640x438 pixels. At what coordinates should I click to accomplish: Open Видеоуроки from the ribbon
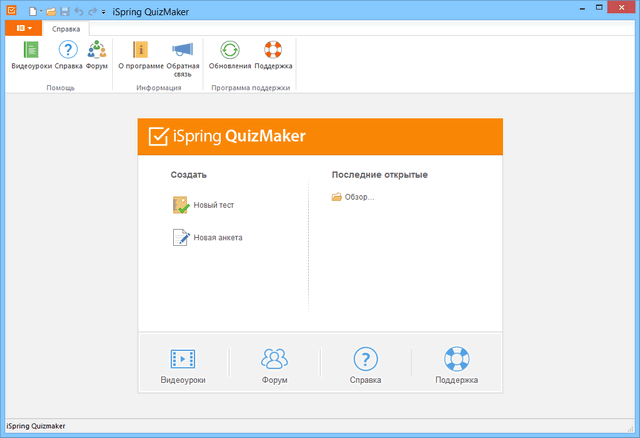31,55
